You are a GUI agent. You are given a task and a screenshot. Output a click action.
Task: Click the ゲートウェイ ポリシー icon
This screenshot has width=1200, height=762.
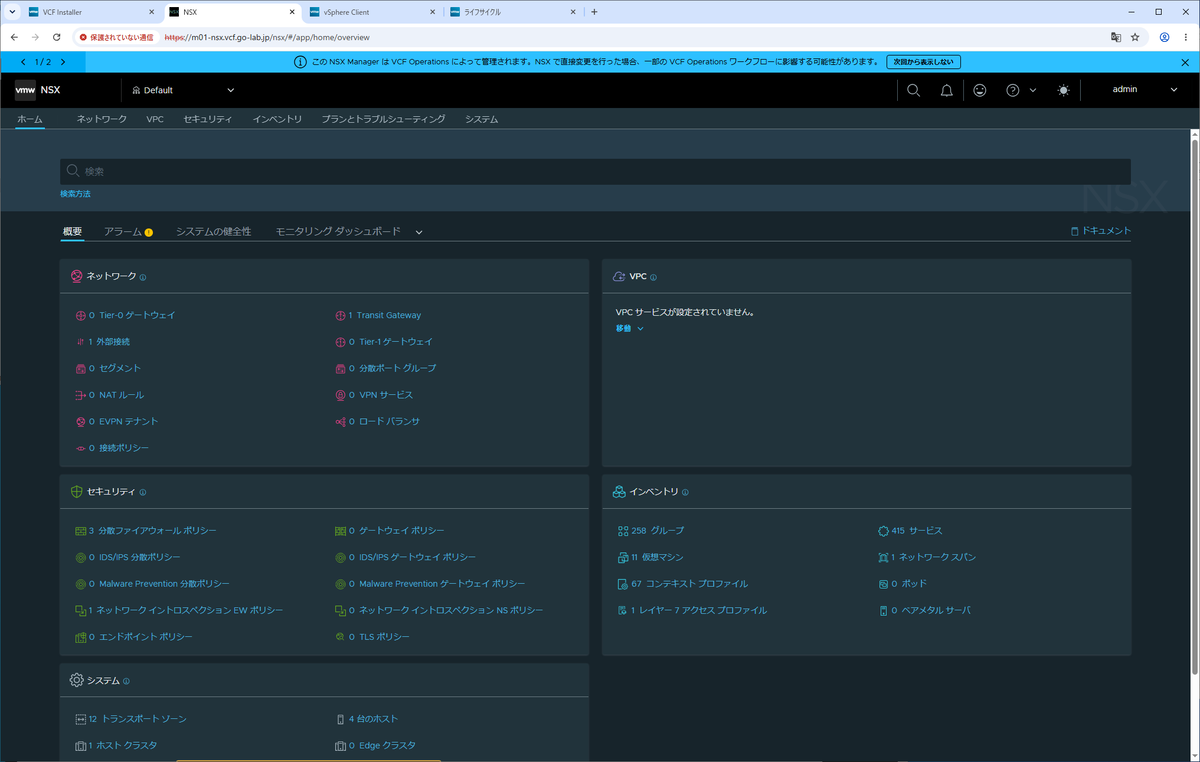(340, 531)
